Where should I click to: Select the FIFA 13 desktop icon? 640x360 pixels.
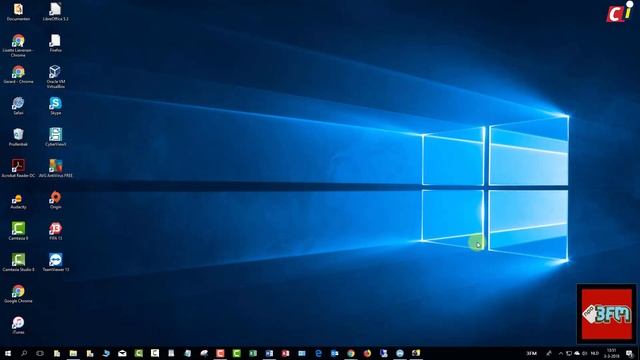tap(56, 231)
